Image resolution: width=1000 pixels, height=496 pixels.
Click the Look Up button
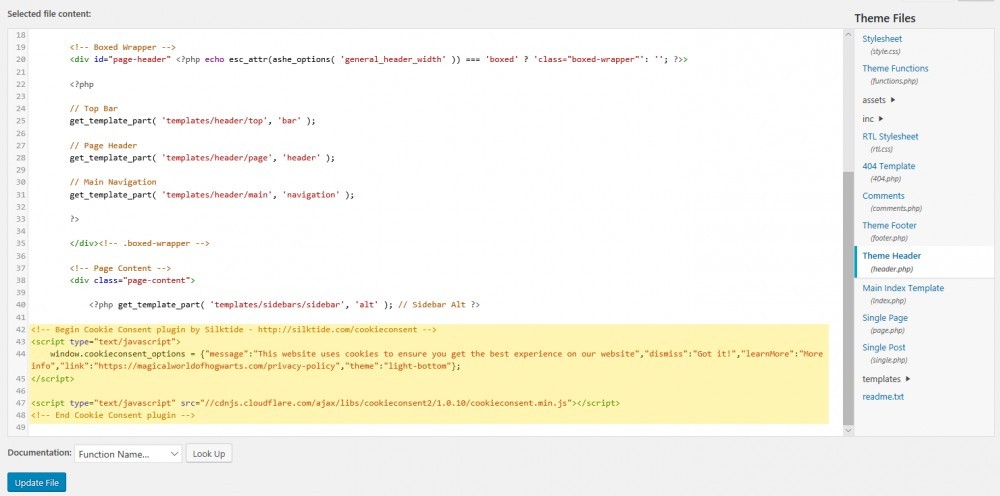coord(209,454)
